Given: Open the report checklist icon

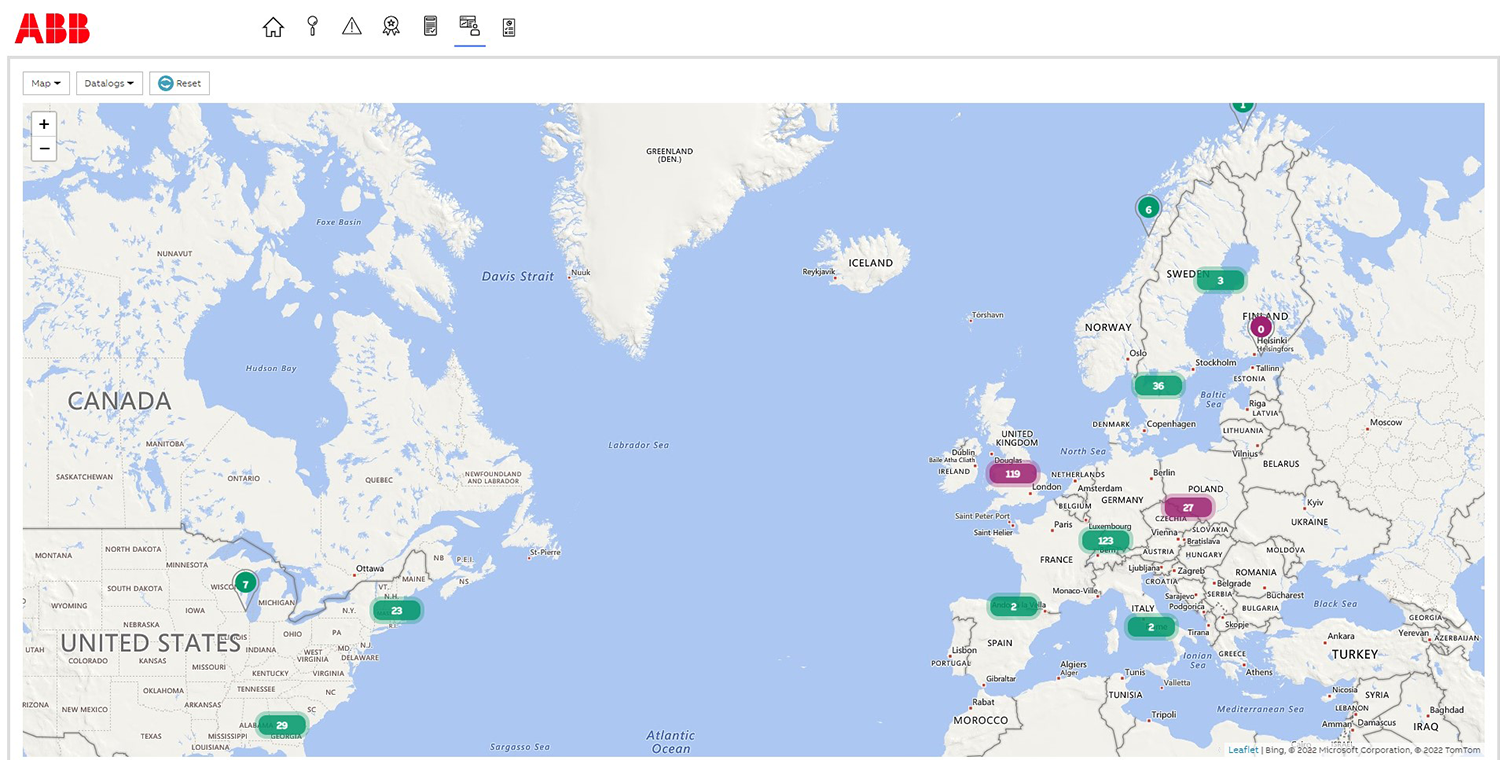Looking at the screenshot, I should coord(509,27).
